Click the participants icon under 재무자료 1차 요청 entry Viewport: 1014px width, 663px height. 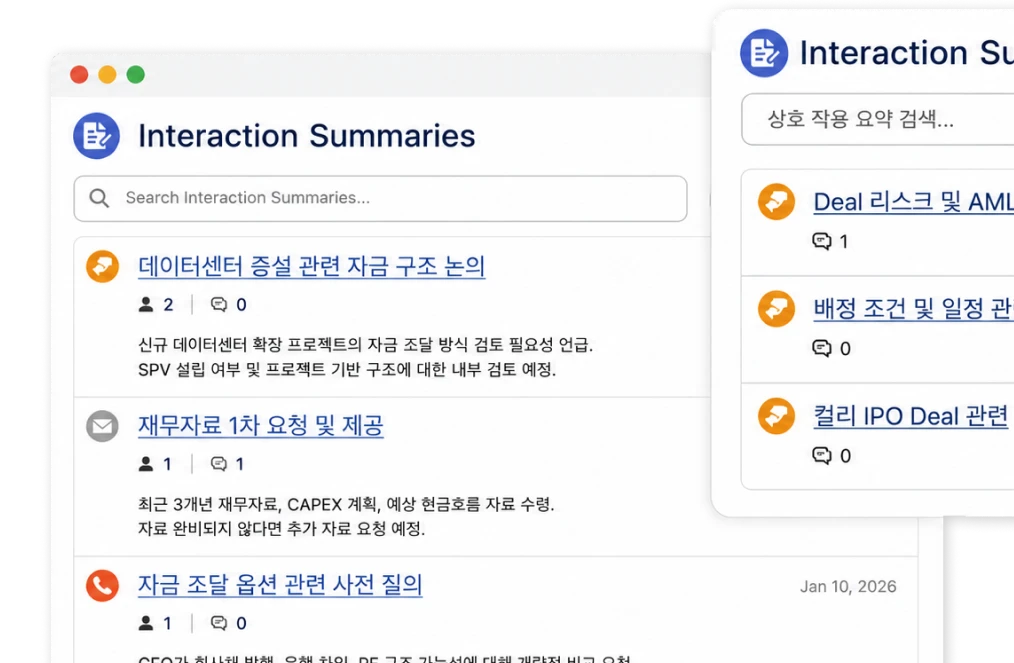[x=146, y=464]
